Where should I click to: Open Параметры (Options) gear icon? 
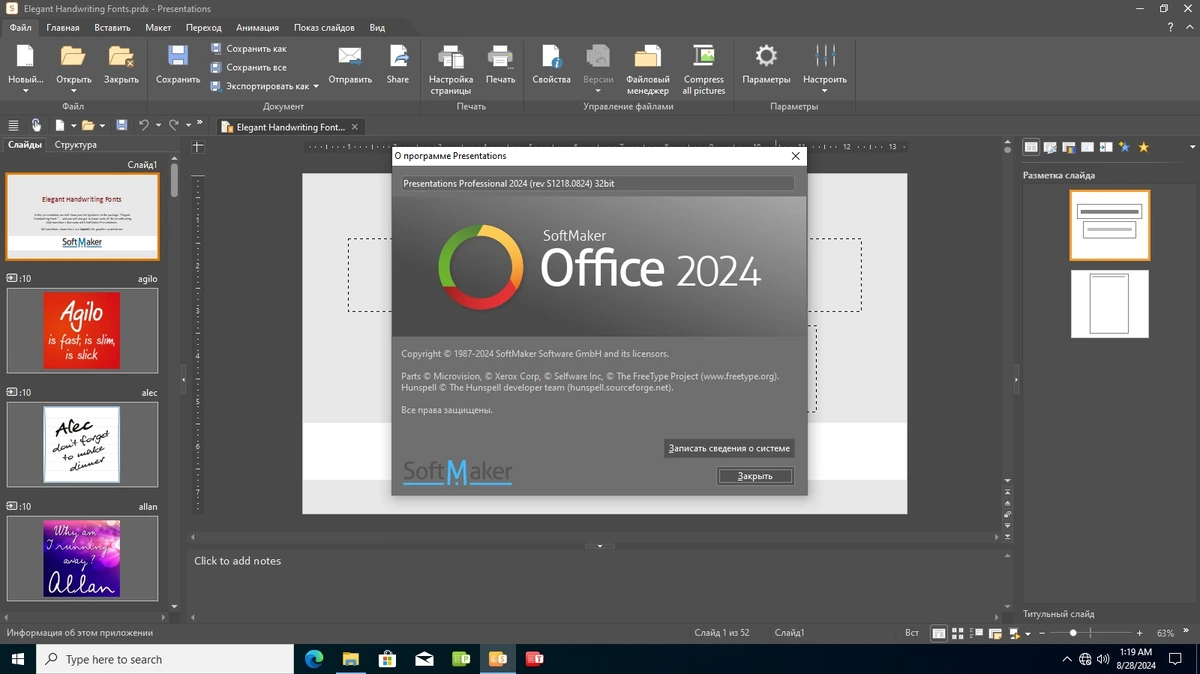[x=766, y=56]
